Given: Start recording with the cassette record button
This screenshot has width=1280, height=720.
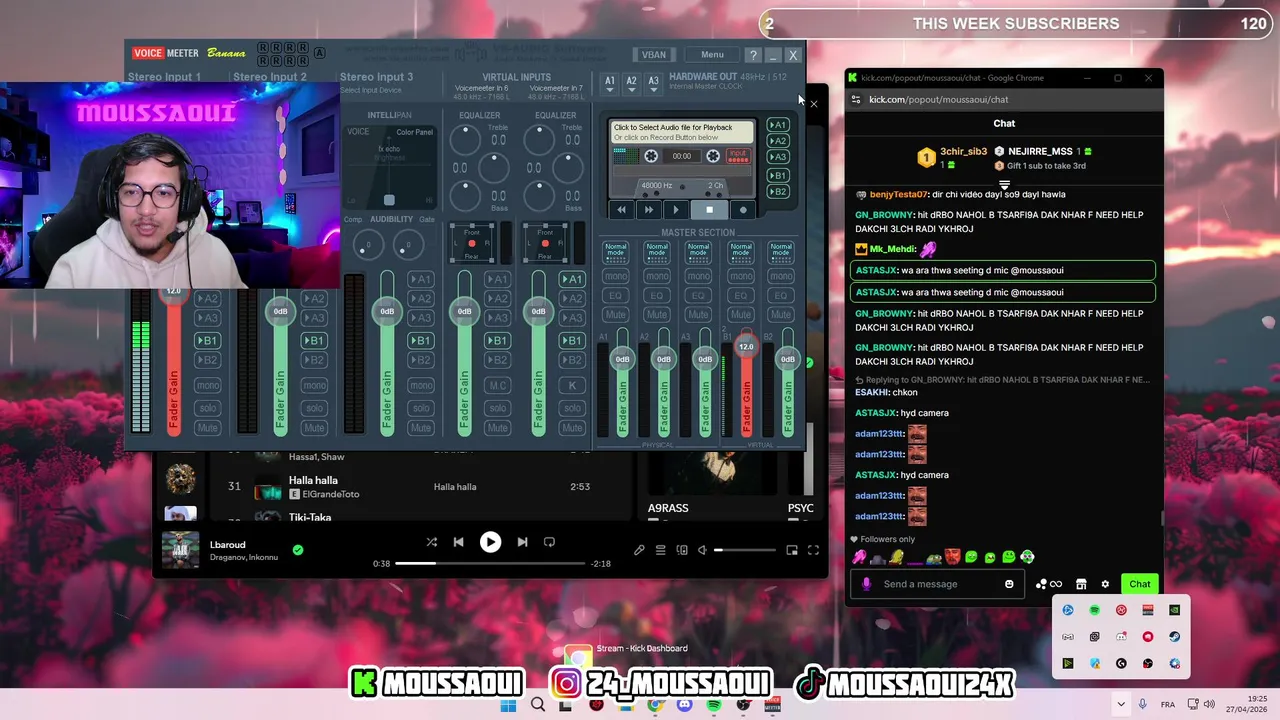Looking at the screenshot, I should tap(742, 210).
